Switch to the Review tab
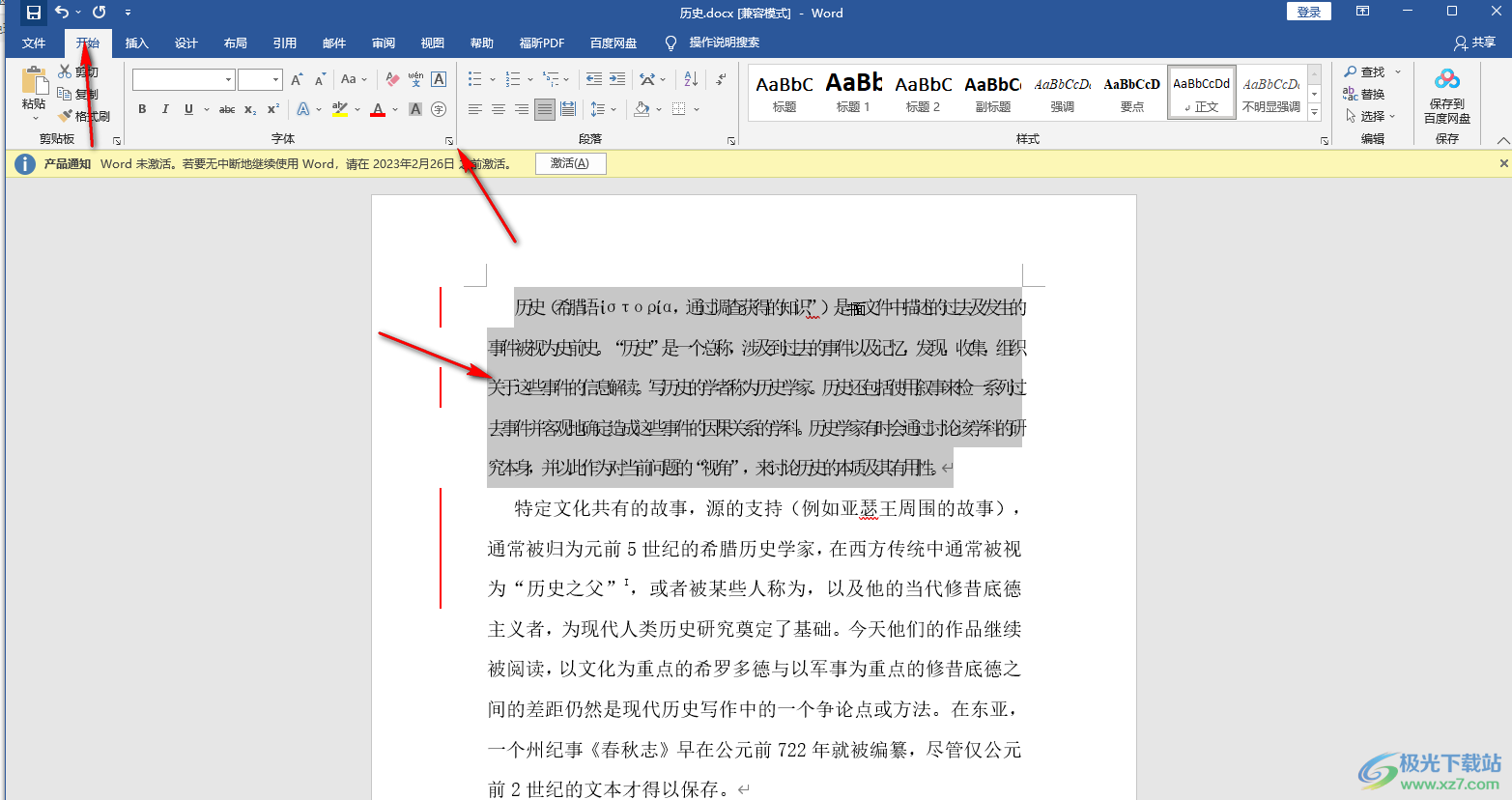 384,43
